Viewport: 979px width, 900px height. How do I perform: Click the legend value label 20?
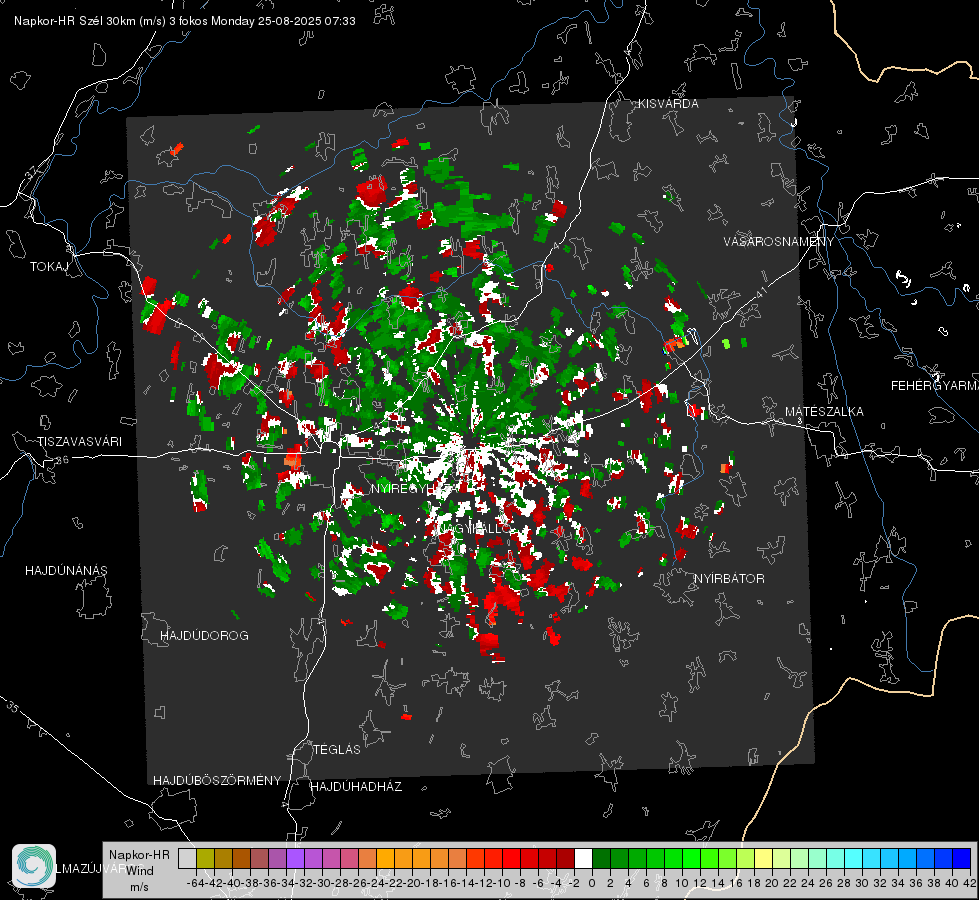[772, 883]
